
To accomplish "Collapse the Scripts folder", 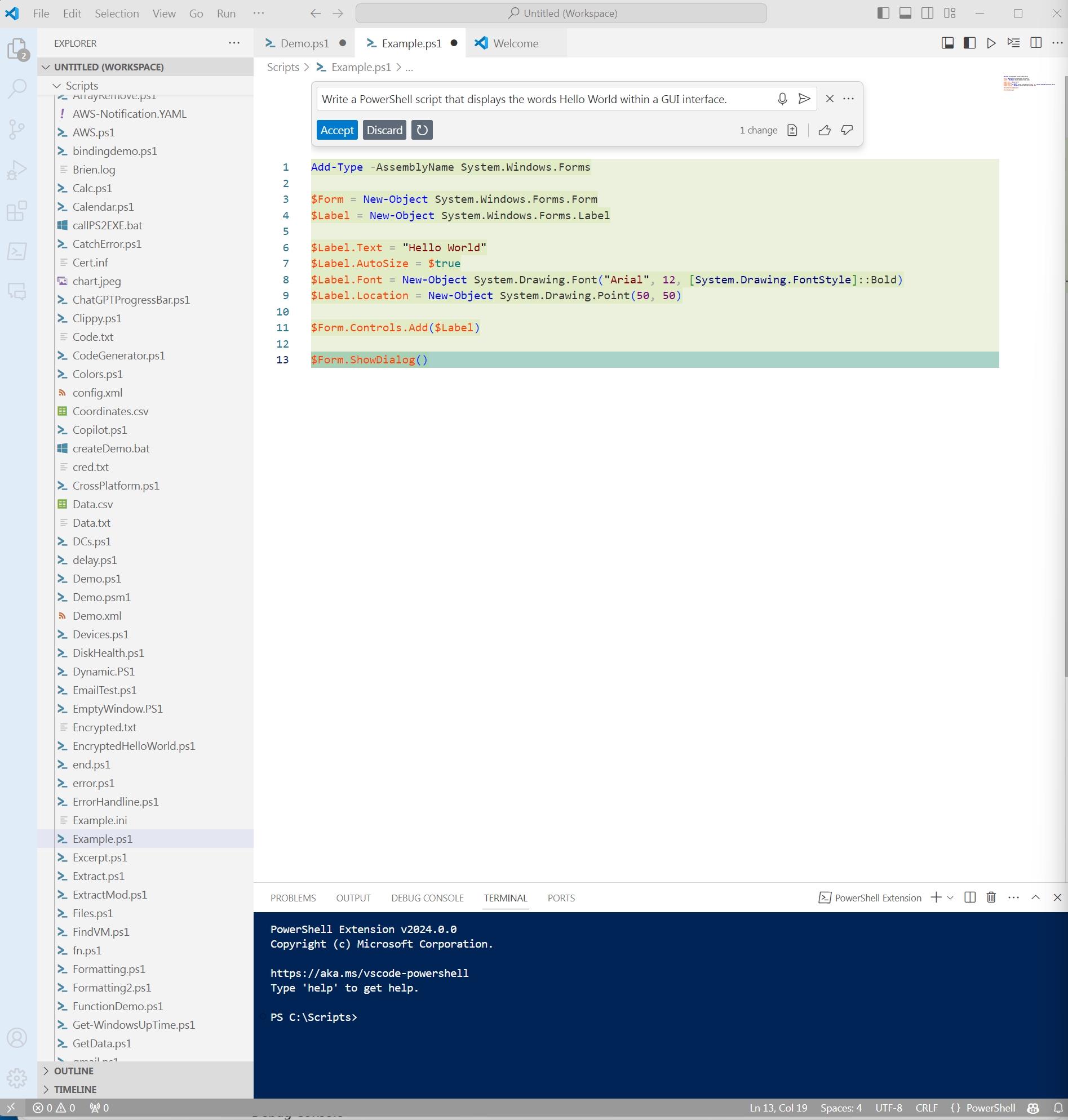I will [x=56, y=86].
